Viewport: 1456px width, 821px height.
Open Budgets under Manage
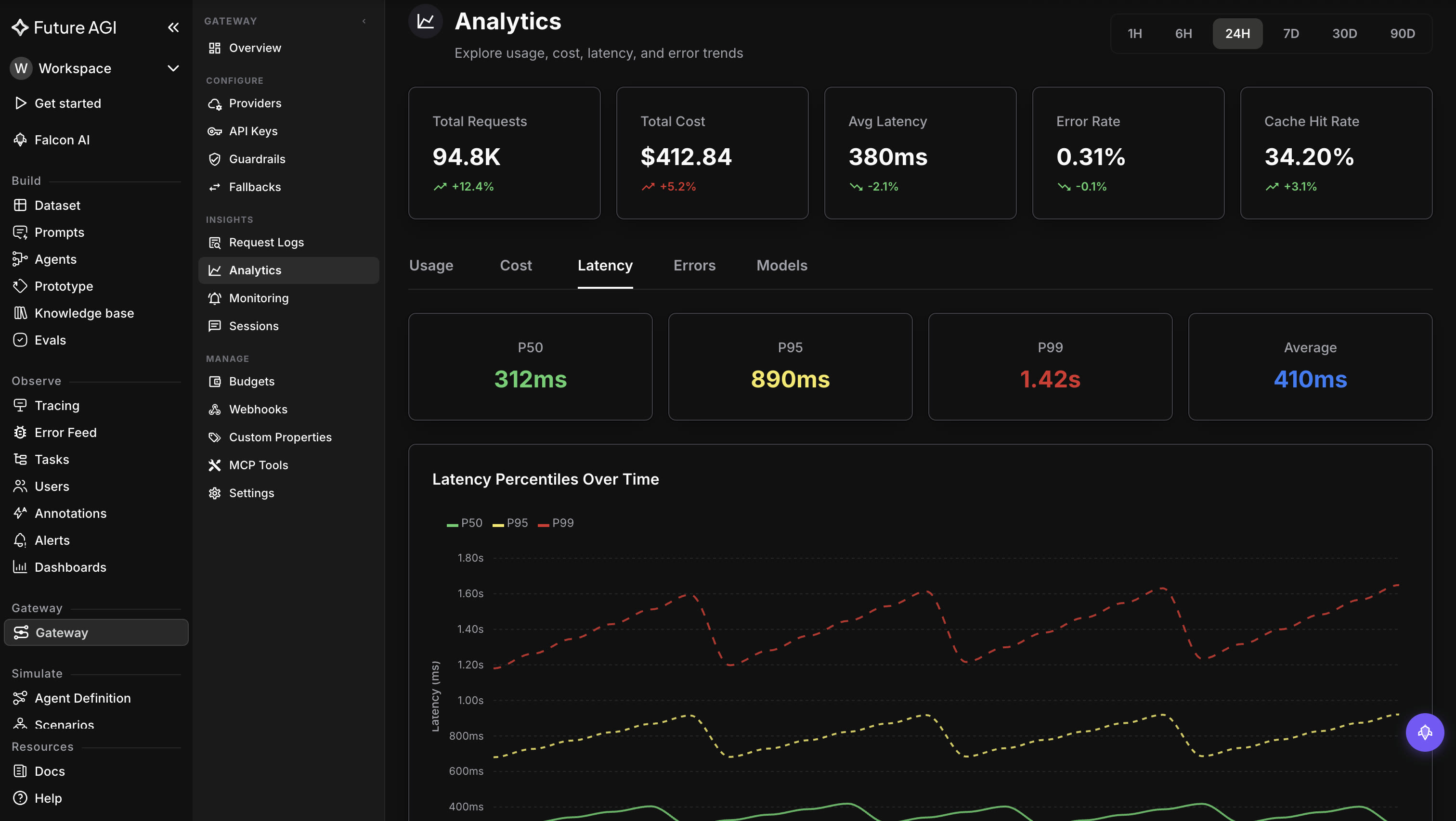click(288, 382)
